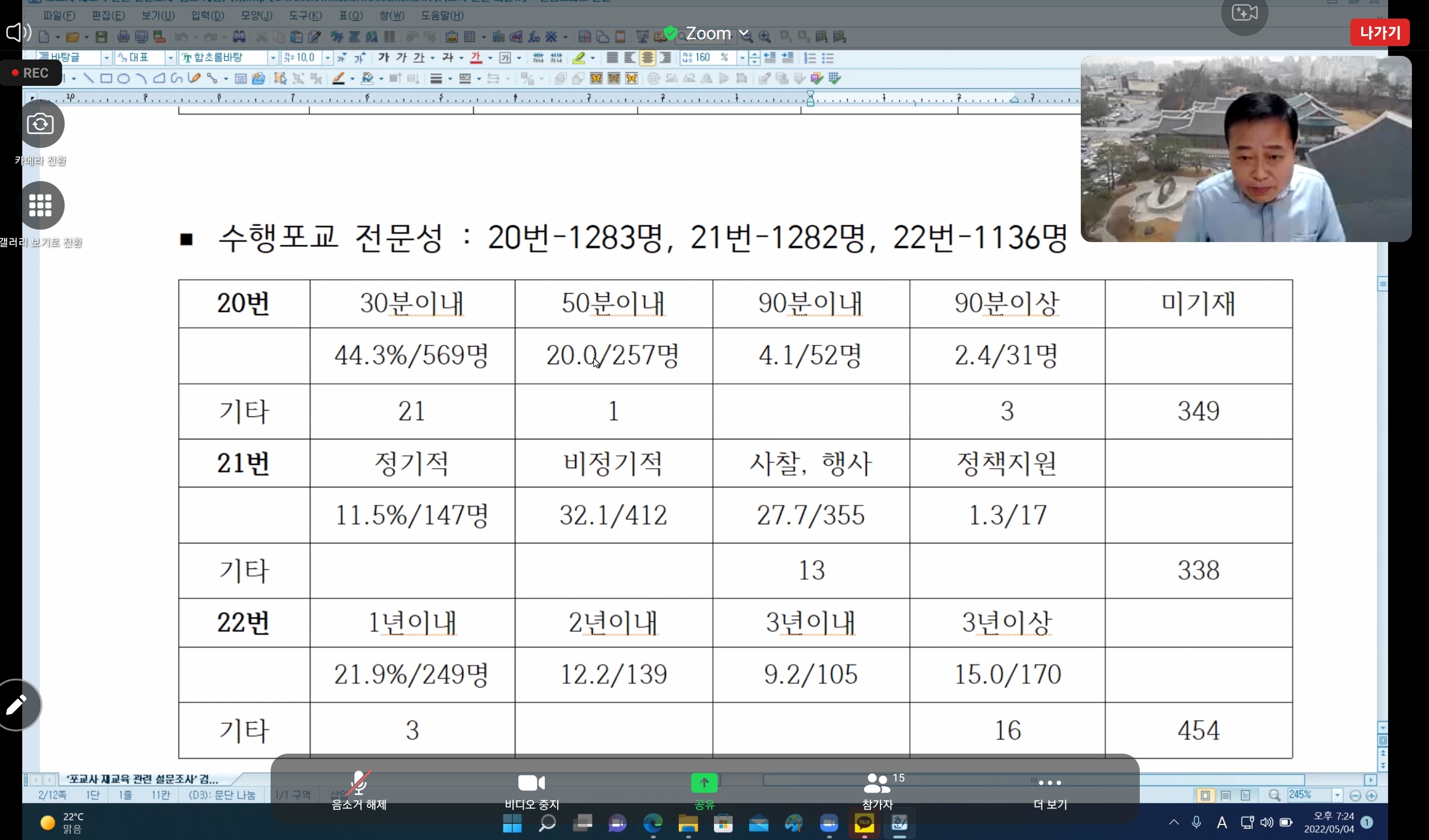Click the pencil annotation button
The image size is (1429, 840).
tap(17, 704)
